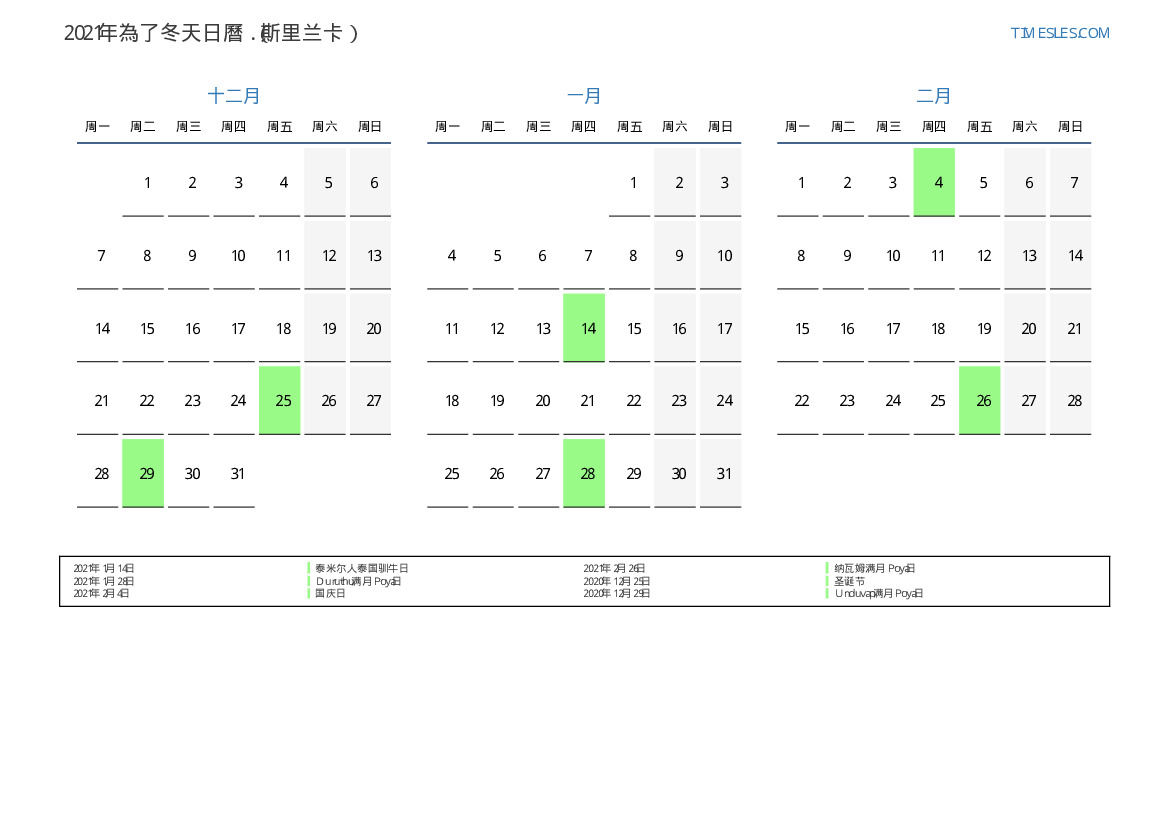Click holiday name Duruthu满月Poya日
1169x827 pixels.
click(x=358, y=581)
